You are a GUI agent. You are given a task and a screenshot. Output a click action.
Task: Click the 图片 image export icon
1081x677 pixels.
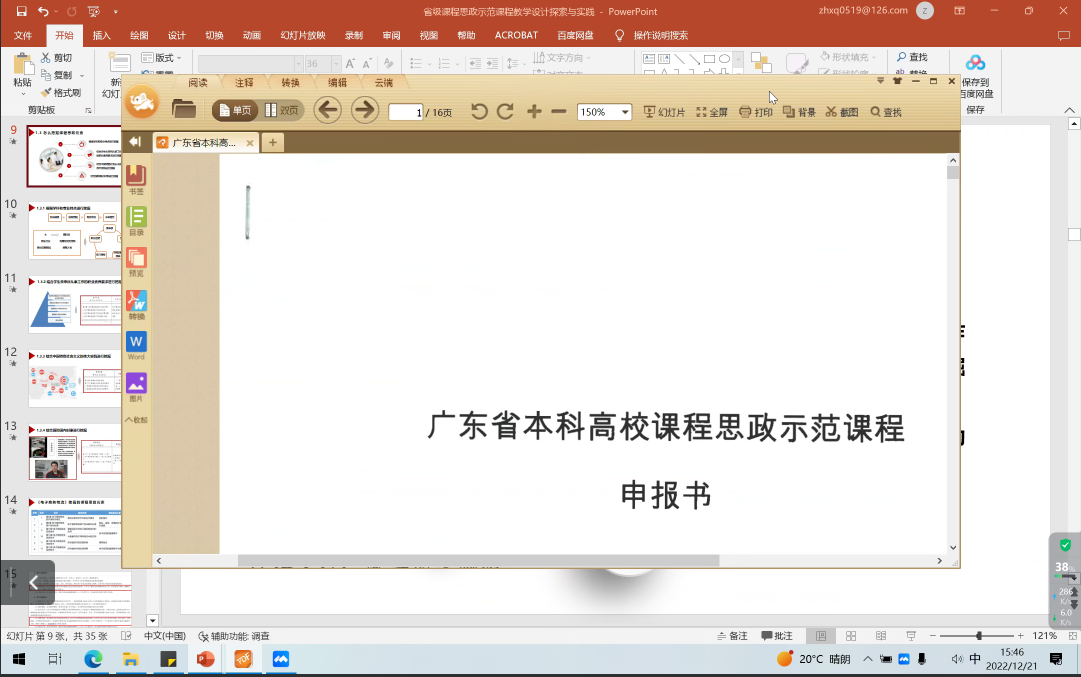pyautogui.click(x=136, y=384)
